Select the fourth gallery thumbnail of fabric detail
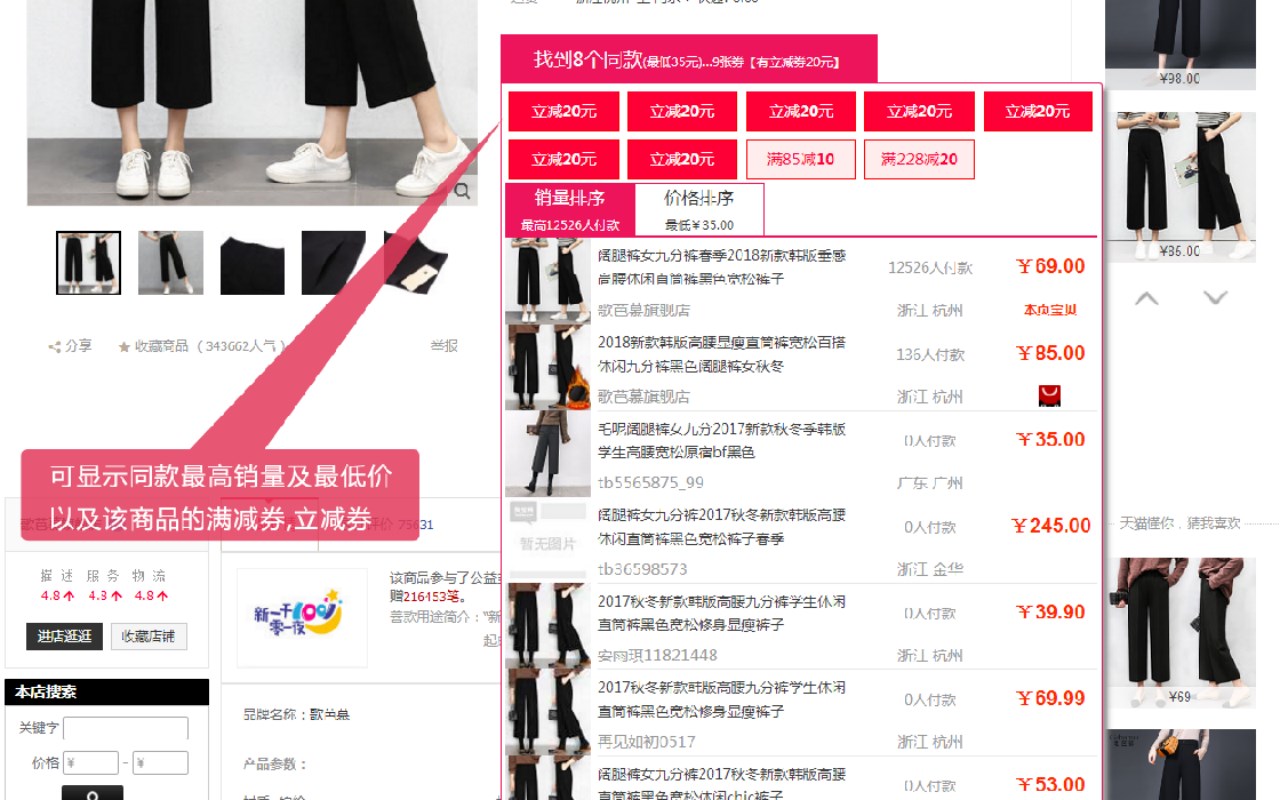The image size is (1280, 800). click(333, 263)
